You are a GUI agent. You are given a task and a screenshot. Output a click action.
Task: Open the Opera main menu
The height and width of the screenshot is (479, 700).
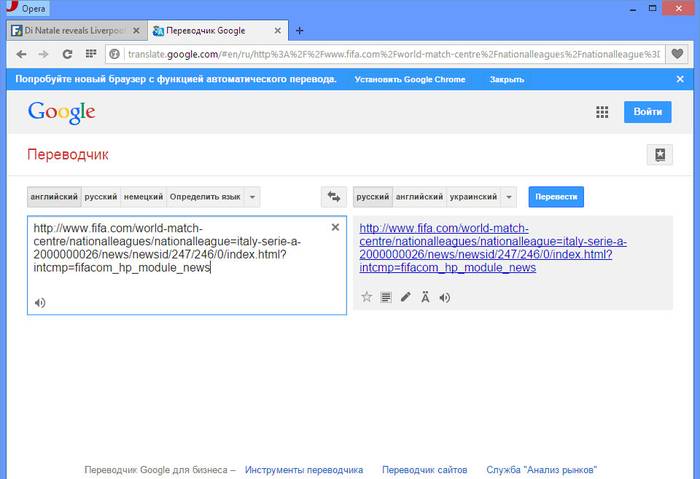click(x=28, y=7)
